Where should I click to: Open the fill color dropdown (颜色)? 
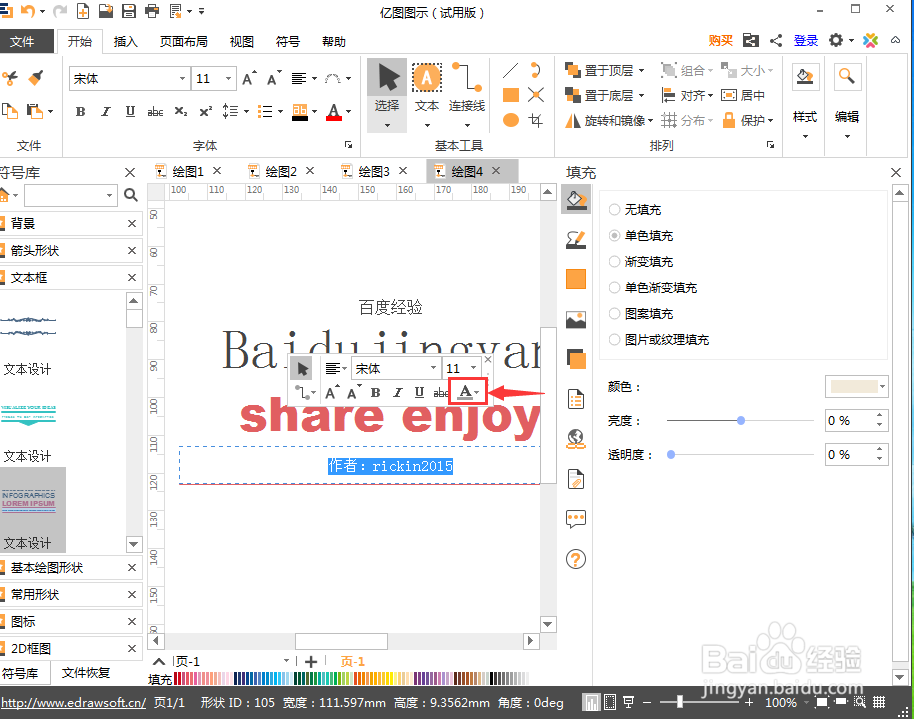point(883,387)
